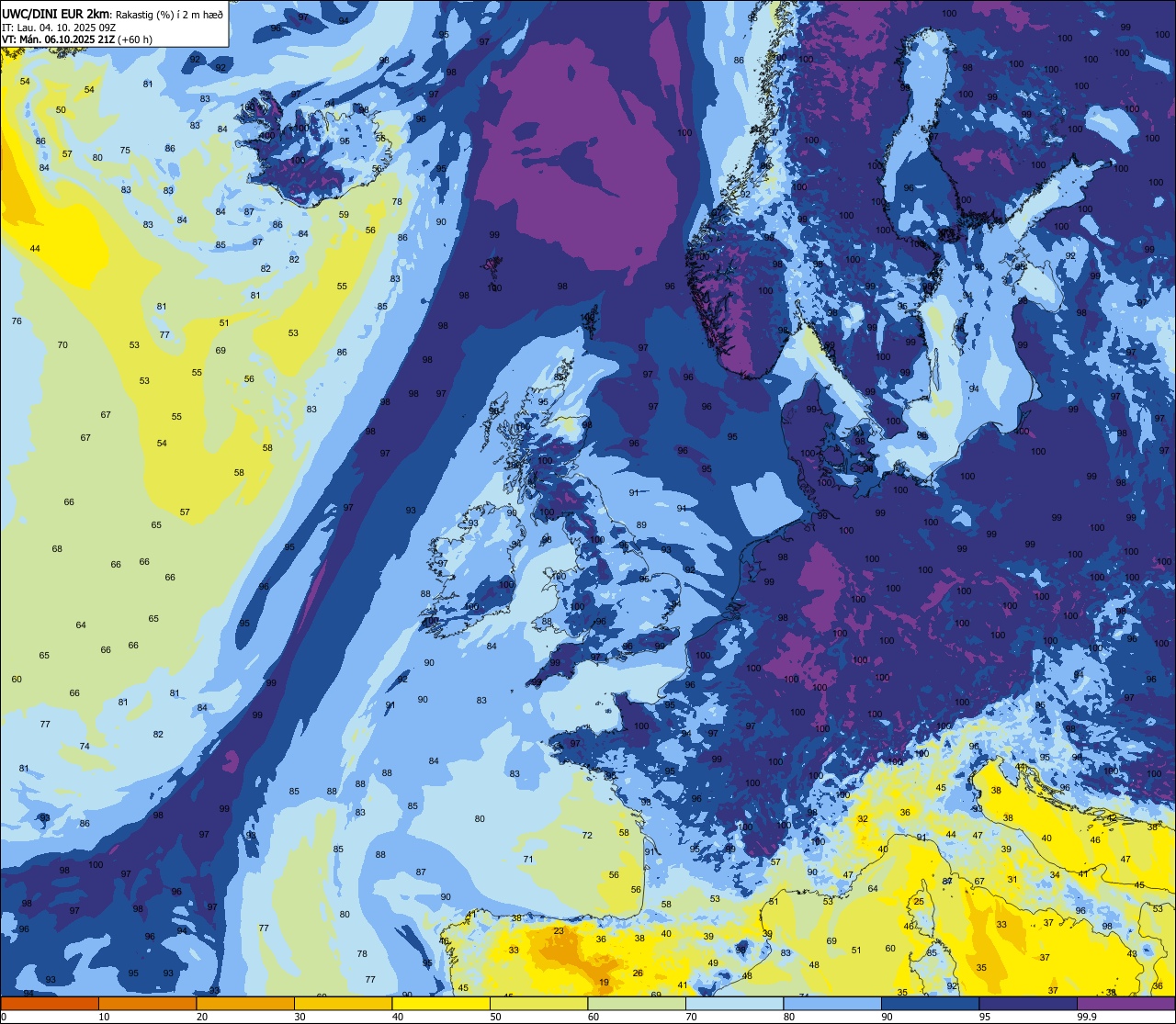Click the humidity value 59 southeast of Iceland
Viewport: 1176px width, 1024px height.
coord(344,214)
